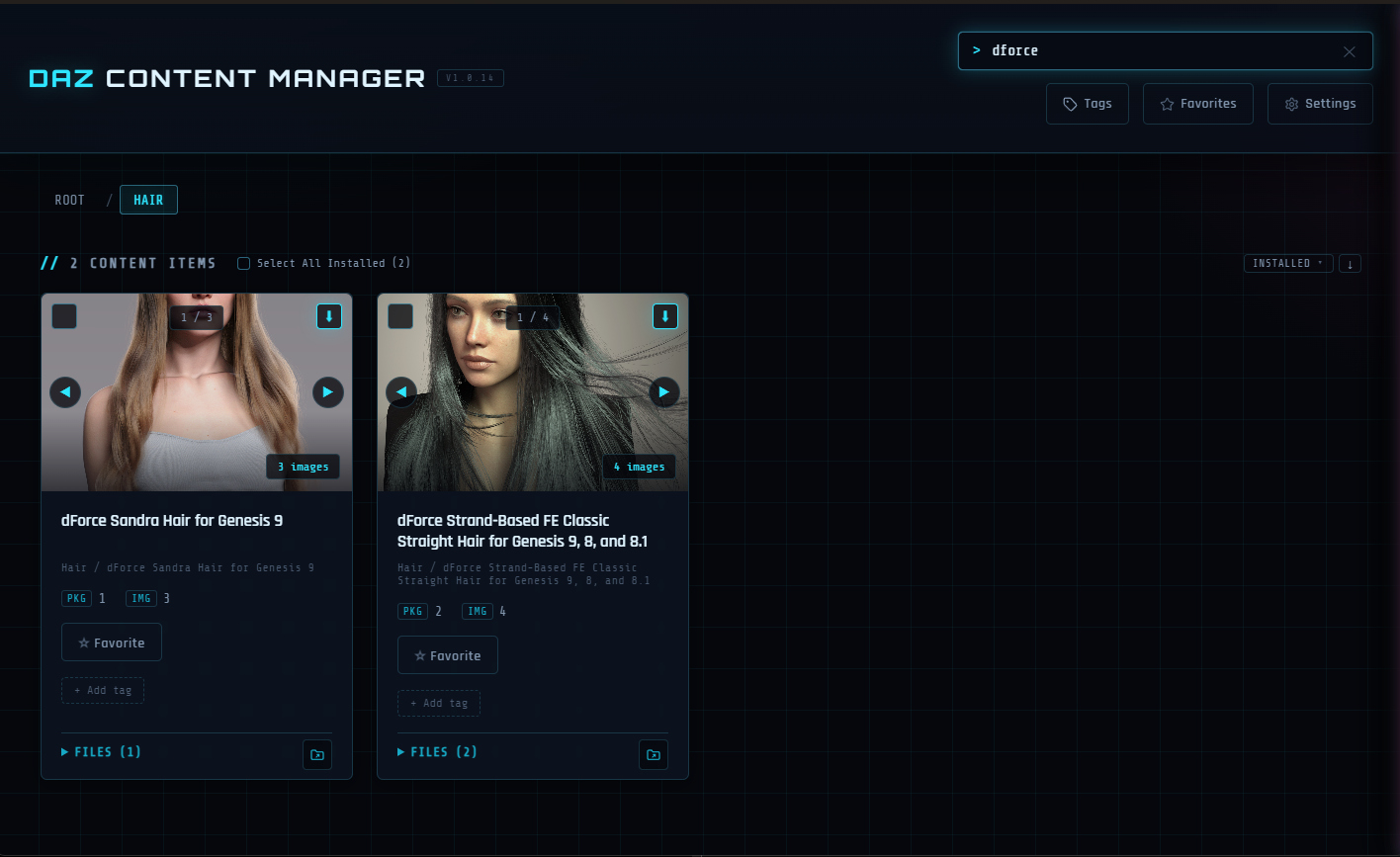Click download icon on Sandra Hair card

(329, 316)
